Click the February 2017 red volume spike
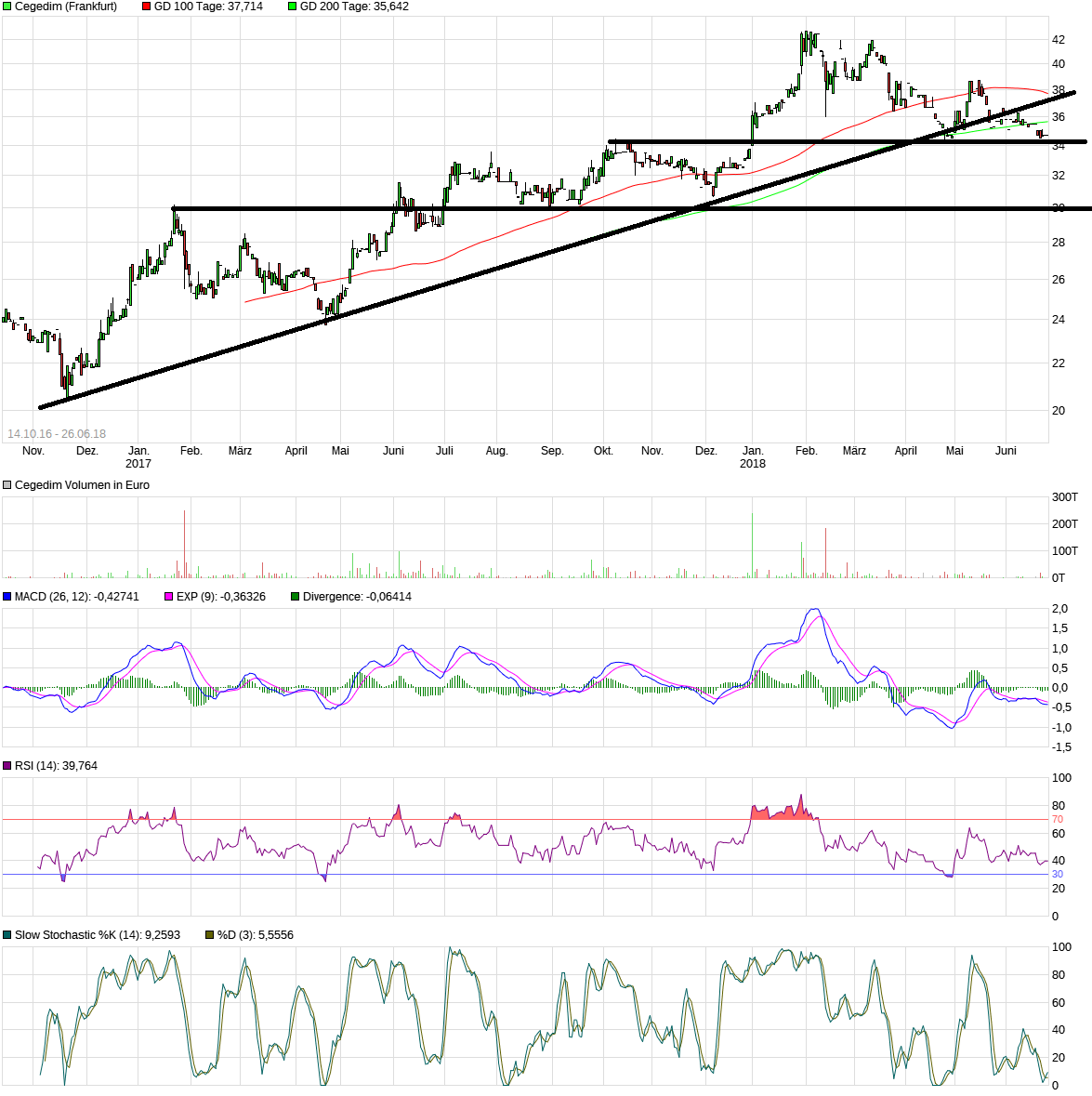1092x1096 pixels. [x=184, y=544]
